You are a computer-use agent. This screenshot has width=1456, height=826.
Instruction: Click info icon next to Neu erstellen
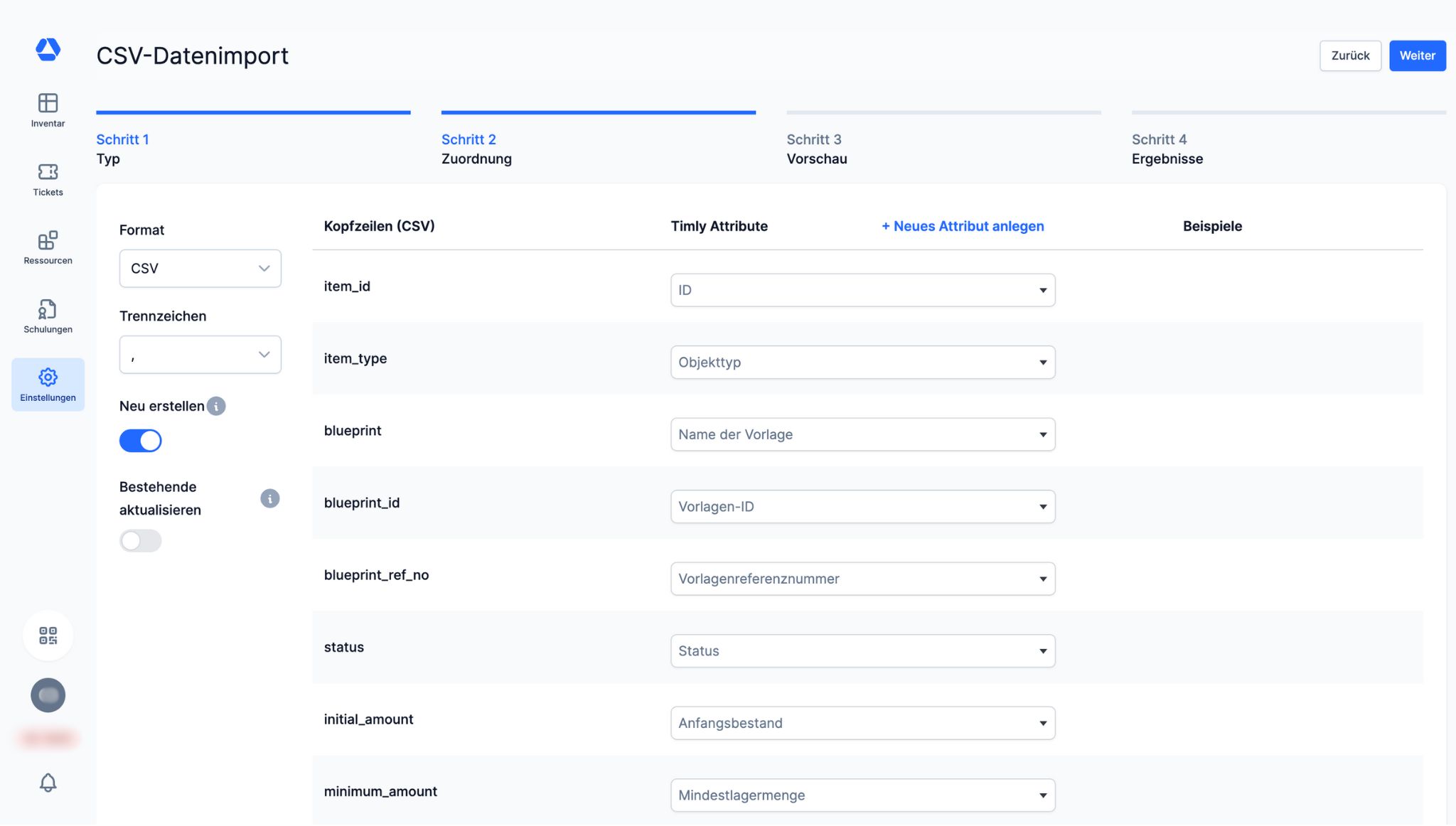216,406
